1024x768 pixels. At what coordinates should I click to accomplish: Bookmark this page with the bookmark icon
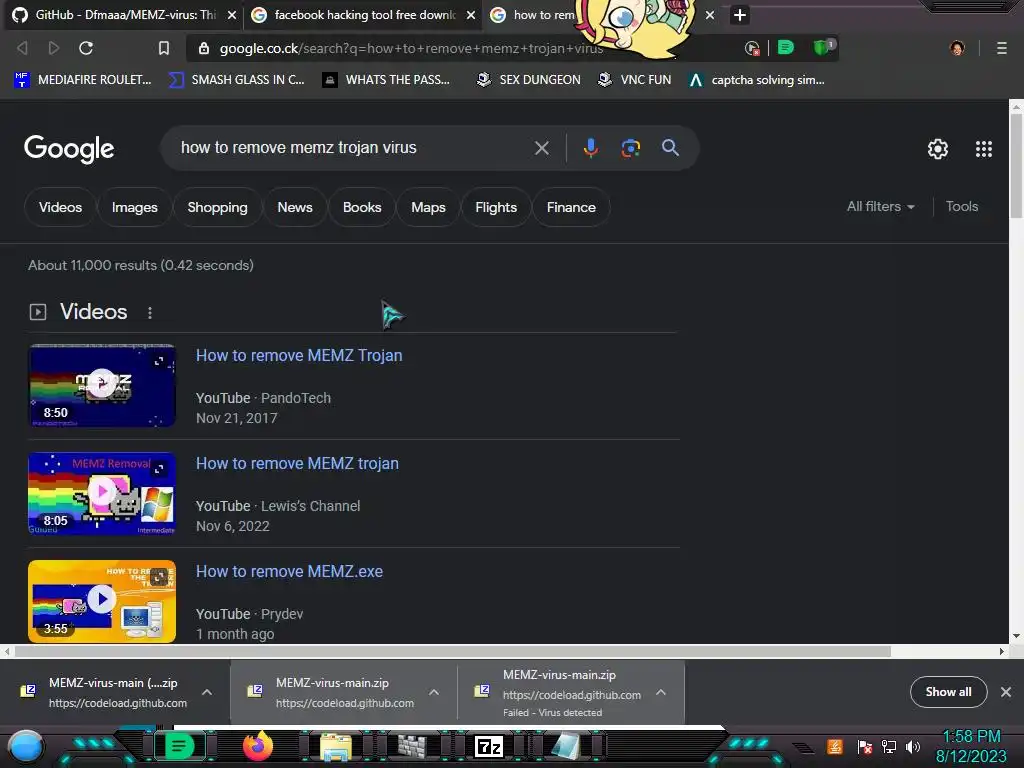(x=164, y=48)
